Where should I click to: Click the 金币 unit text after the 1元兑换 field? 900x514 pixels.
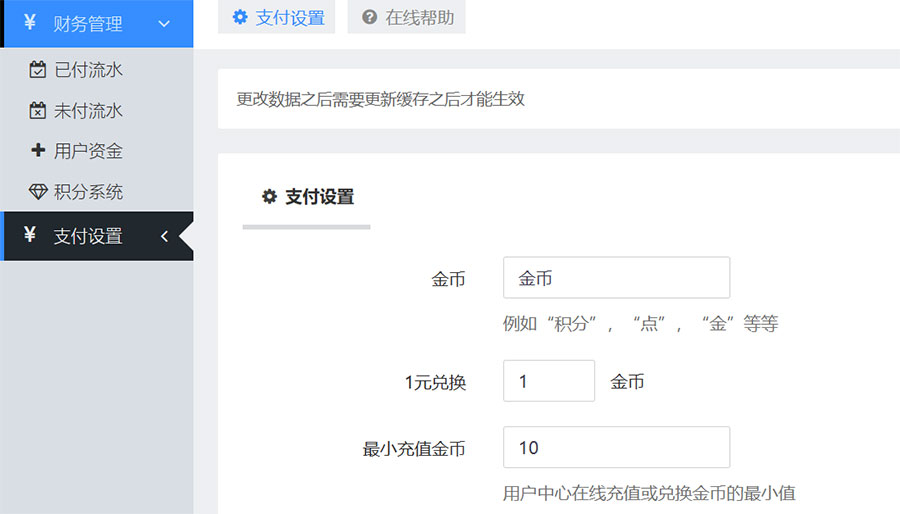click(x=627, y=381)
